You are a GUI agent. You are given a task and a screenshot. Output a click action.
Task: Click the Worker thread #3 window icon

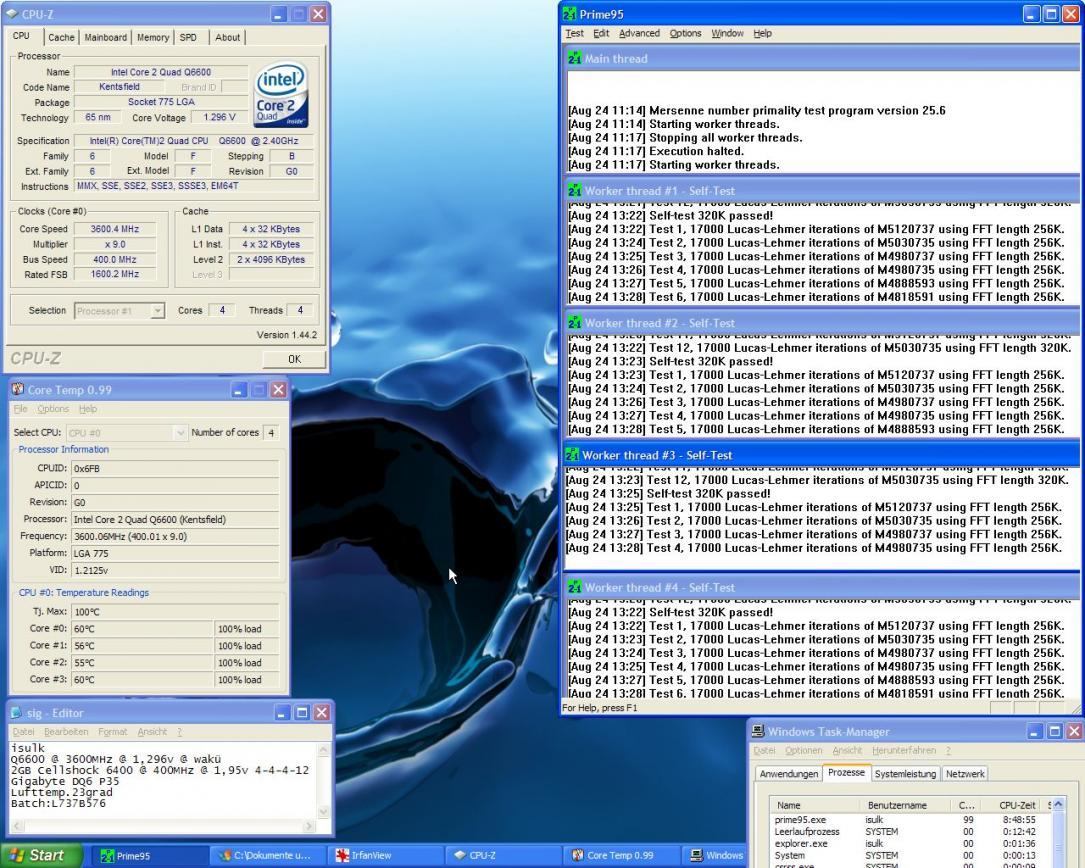coord(572,455)
